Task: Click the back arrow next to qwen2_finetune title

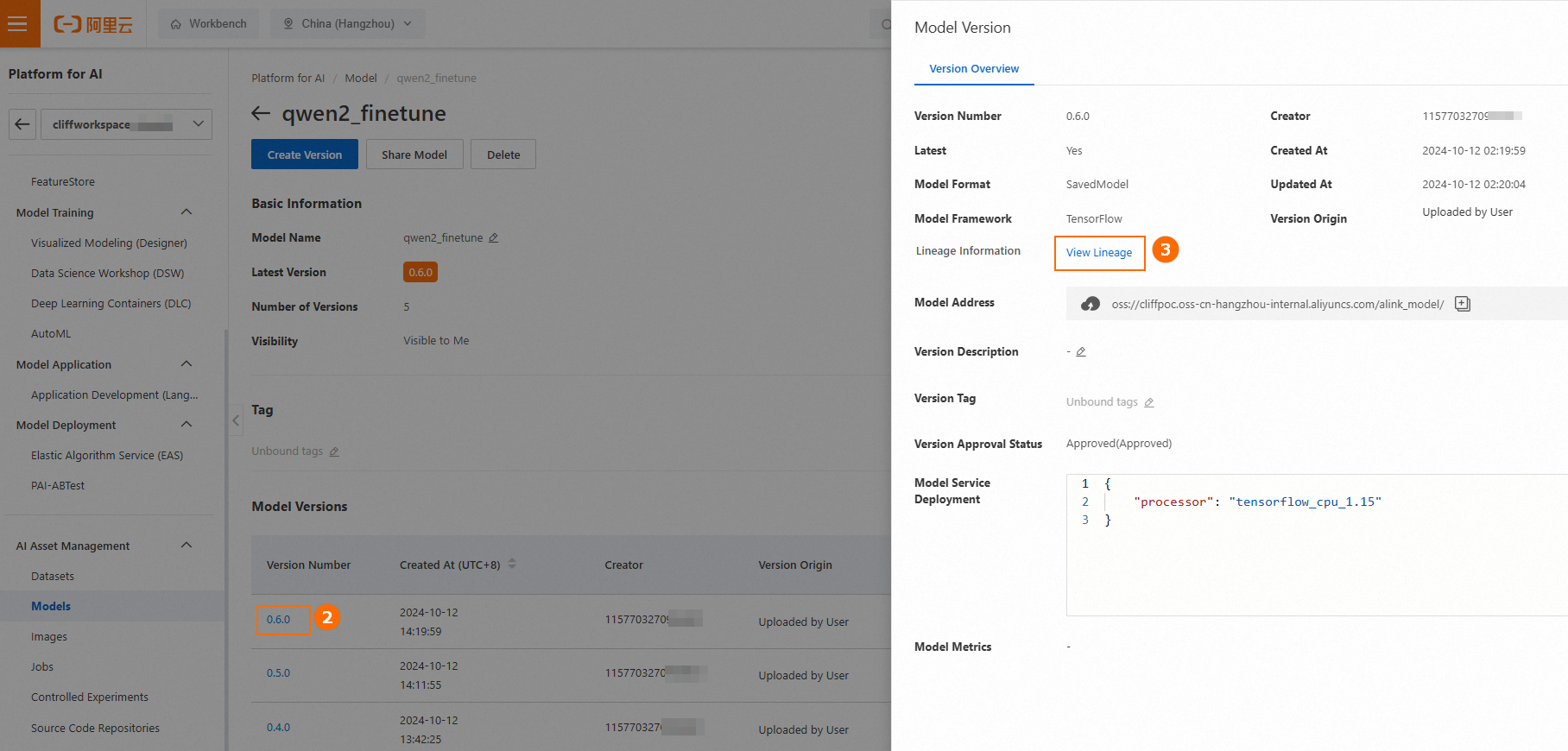Action: click(x=261, y=113)
